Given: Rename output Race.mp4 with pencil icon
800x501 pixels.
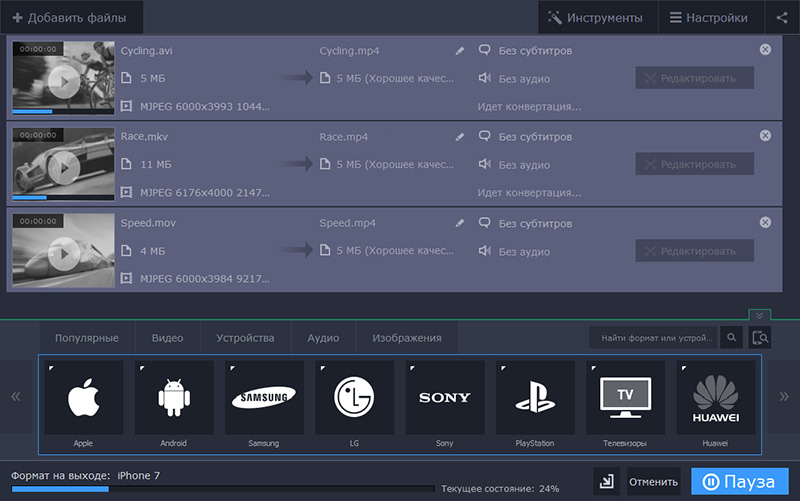Looking at the screenshot, I should (x=460, y=137).
